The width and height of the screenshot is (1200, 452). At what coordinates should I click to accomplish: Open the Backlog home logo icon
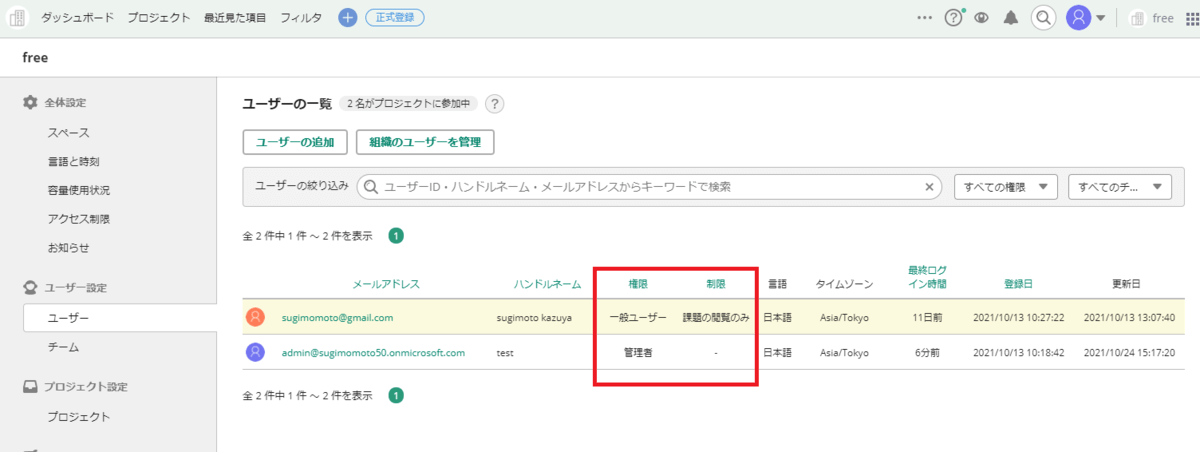[18, 18]
